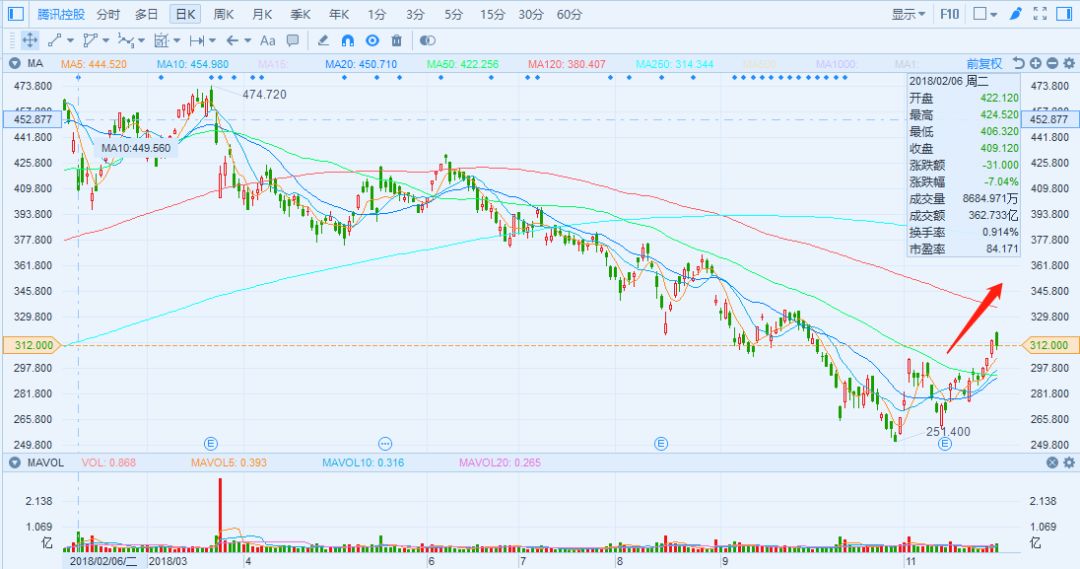Toggle MA10 line via its label
Image resolution: width=1080 pixels, height=569 pixels.
pos(193,64)
